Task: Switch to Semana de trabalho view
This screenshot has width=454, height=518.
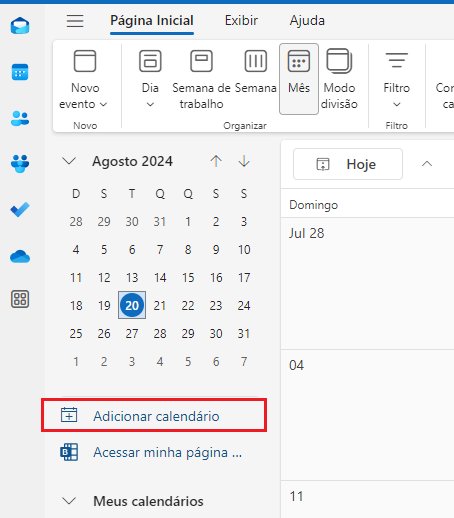Action: [x=201, y=79]
